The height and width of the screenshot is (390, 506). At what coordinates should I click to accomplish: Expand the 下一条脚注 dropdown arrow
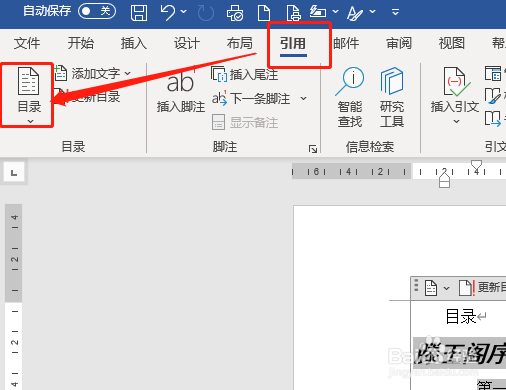tap(303, 98)
